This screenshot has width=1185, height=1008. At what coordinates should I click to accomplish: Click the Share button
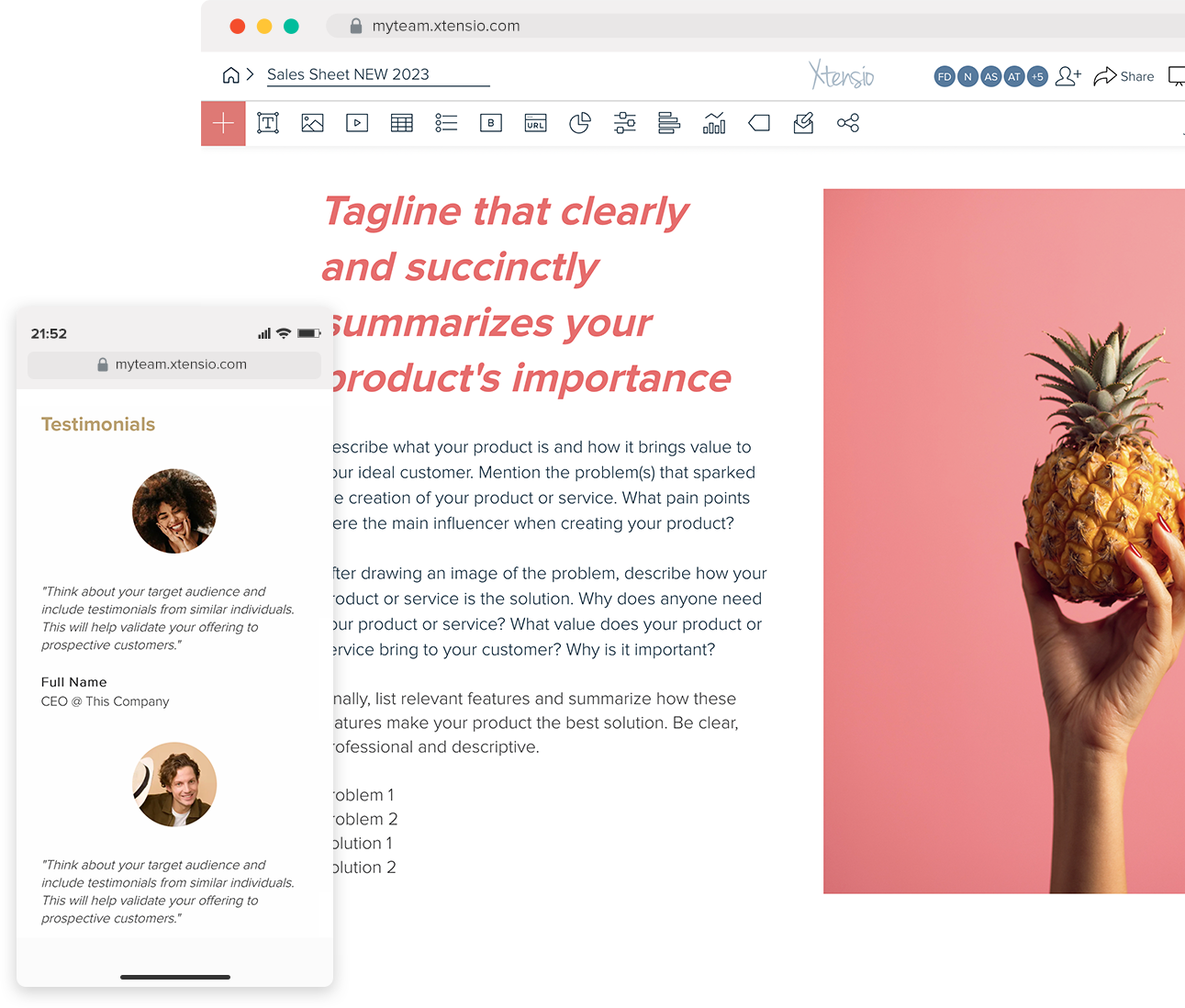coord(1124,76)
